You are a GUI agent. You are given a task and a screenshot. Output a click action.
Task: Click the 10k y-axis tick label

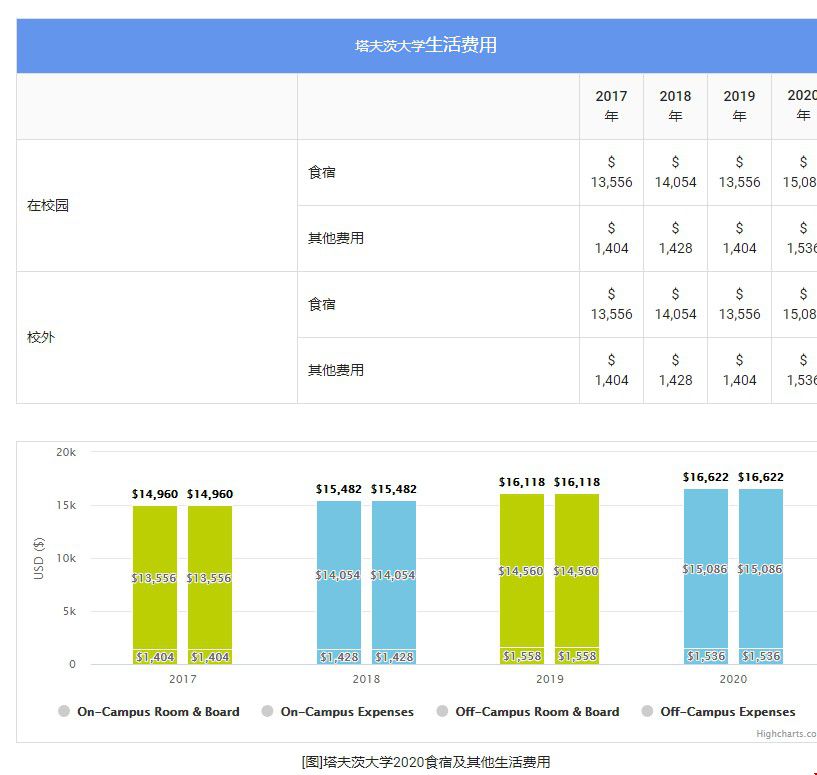[x=66, y=558]
